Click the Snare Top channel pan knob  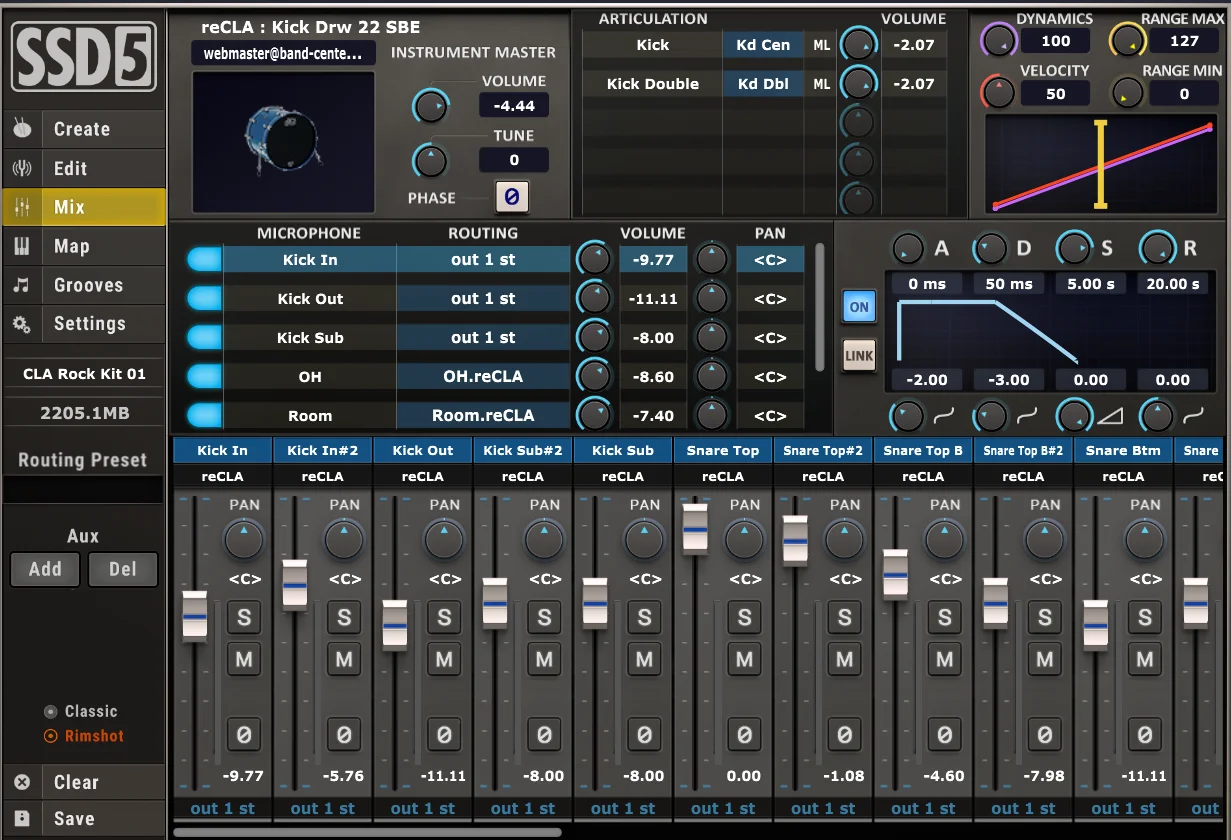click(744, 540)
